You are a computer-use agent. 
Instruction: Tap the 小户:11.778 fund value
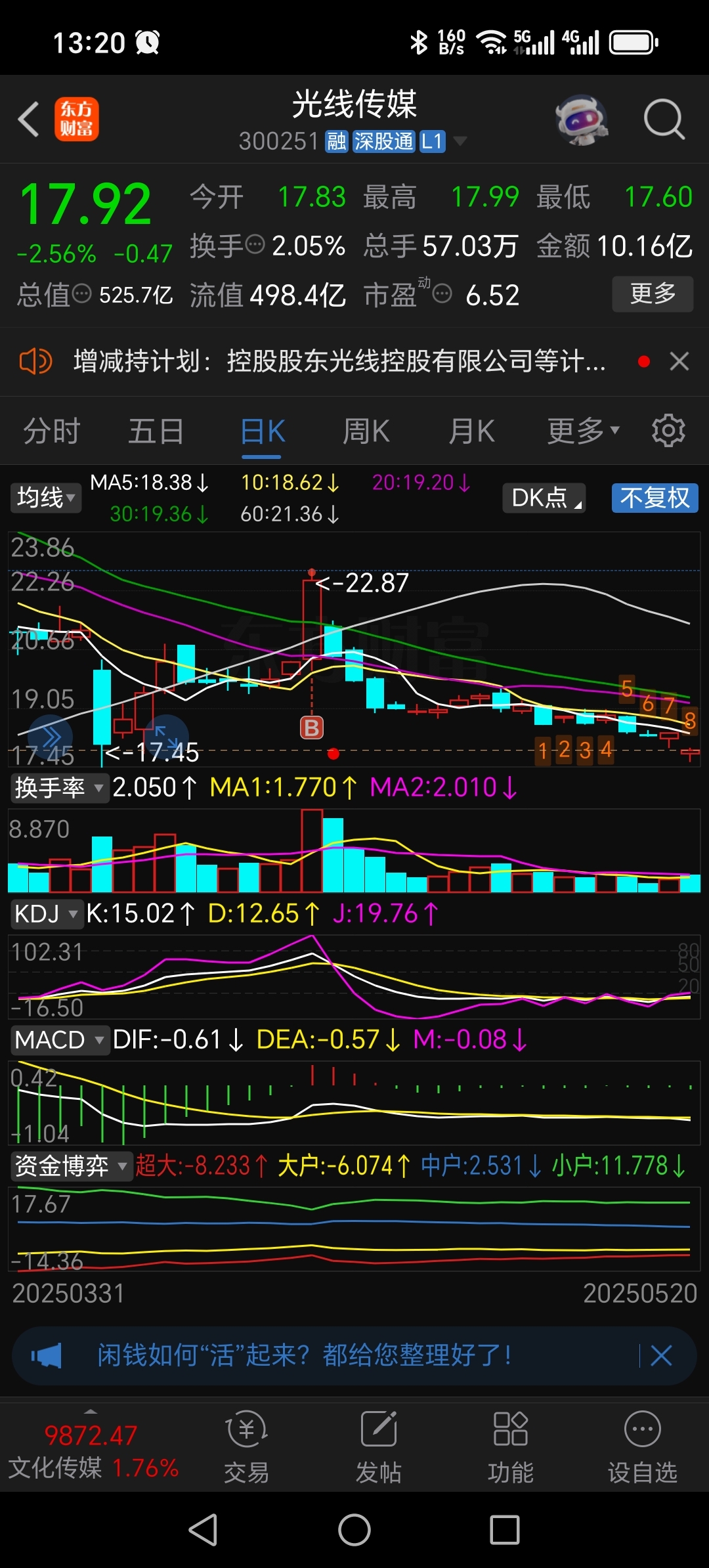point(618,1165)
